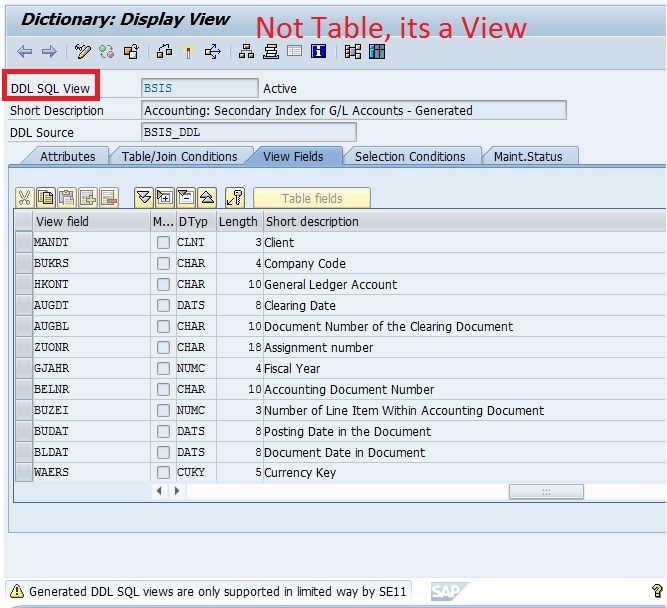Click the greyed-out list window icon
Screen dimensions: 667x608
coord(294,52)
